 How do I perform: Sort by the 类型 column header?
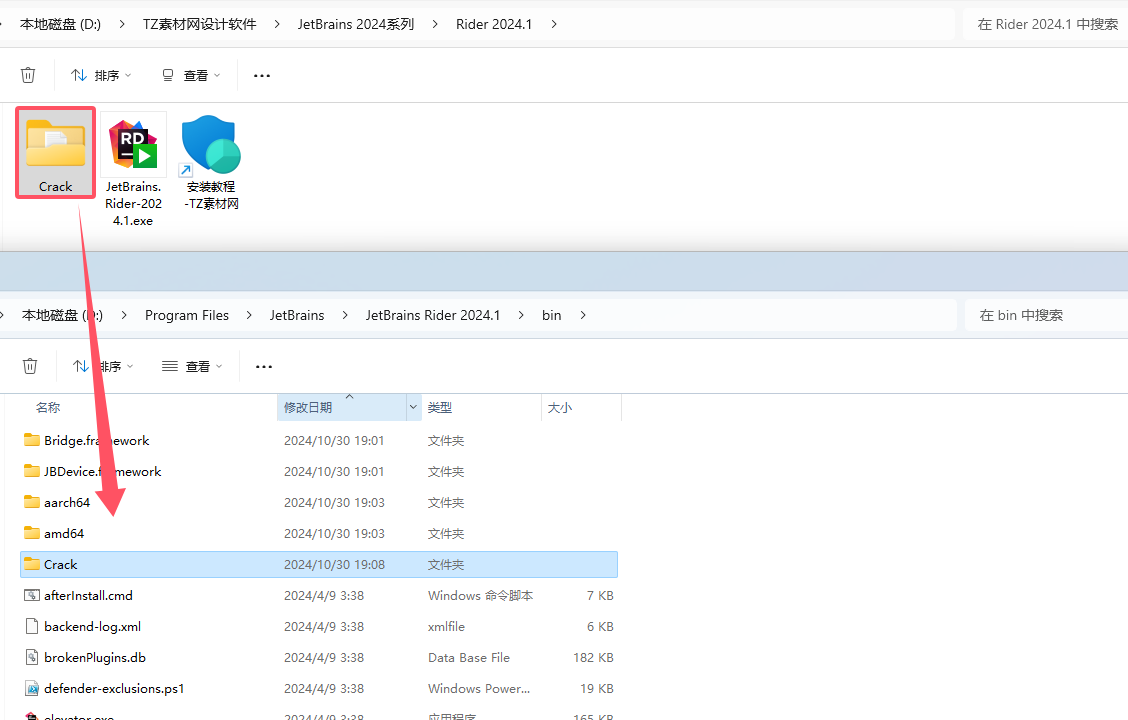[440, 408]
